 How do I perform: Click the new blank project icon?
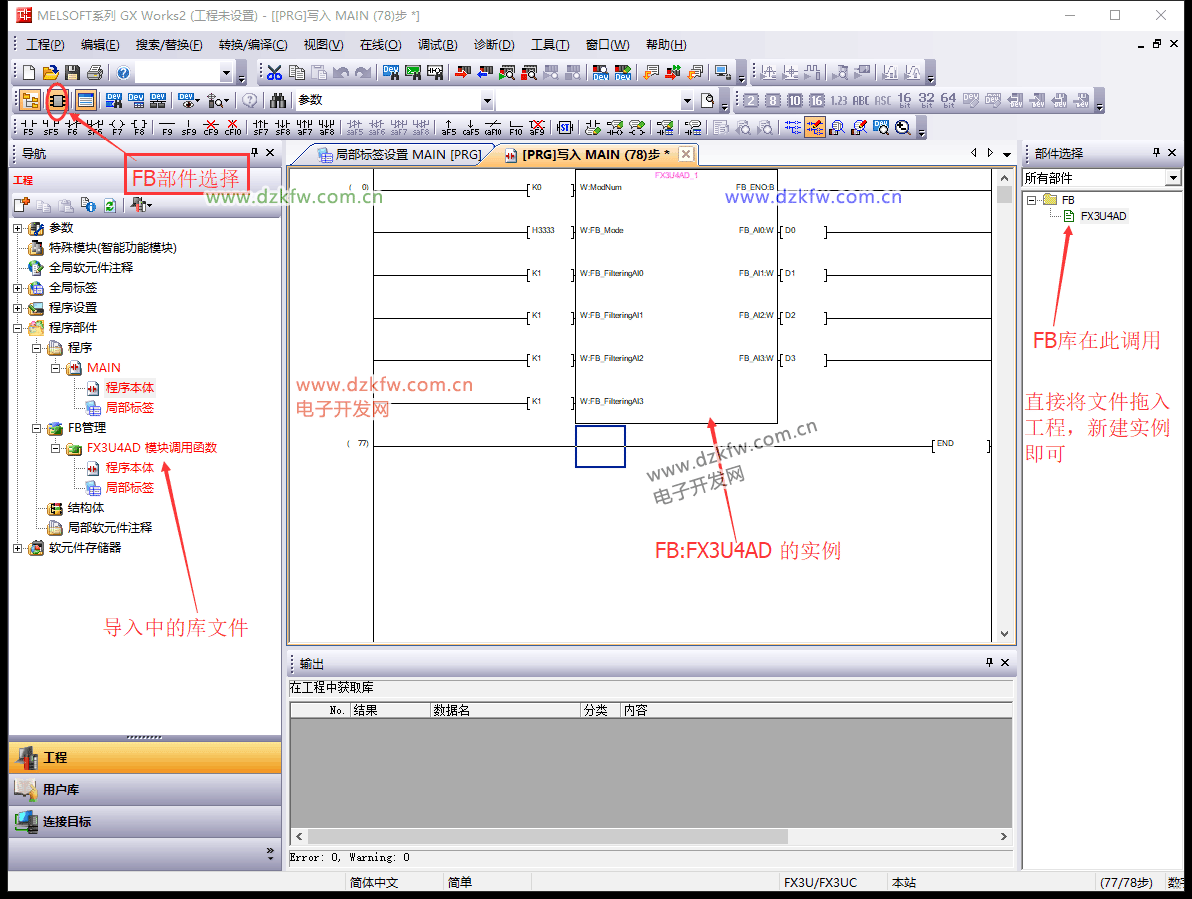(x=29, y=73)
